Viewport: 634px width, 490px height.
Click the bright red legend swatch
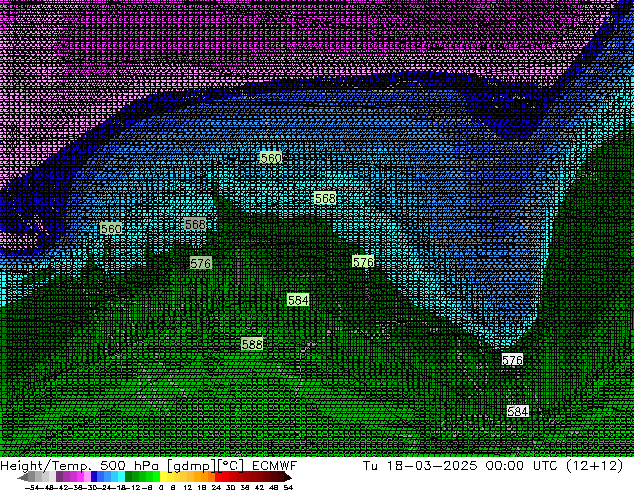[218, 477]
